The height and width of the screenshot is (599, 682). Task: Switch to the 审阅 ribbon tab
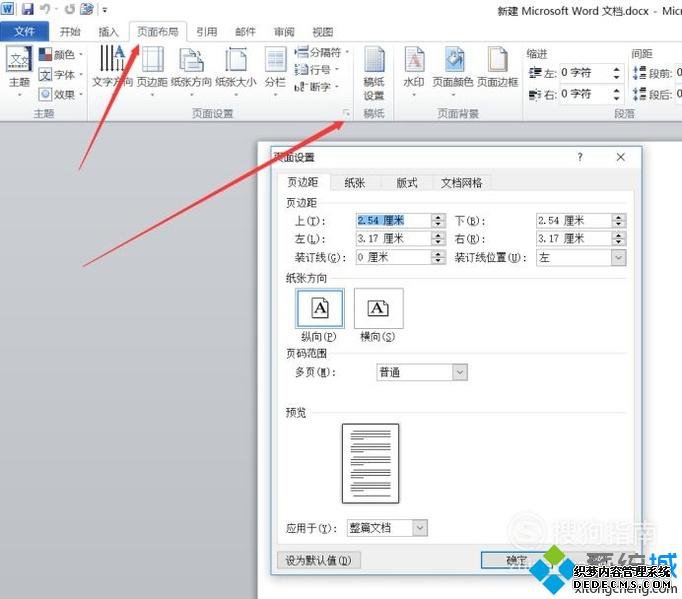point(284,32)
